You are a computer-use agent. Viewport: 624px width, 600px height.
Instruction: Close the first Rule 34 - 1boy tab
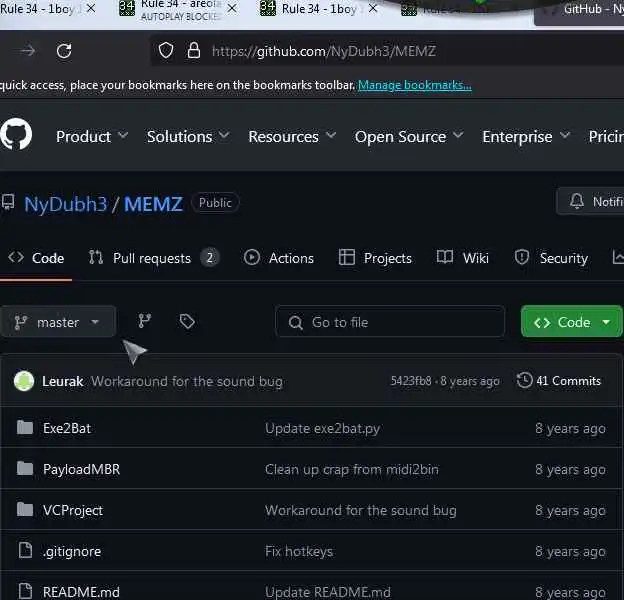coord(91,8)
